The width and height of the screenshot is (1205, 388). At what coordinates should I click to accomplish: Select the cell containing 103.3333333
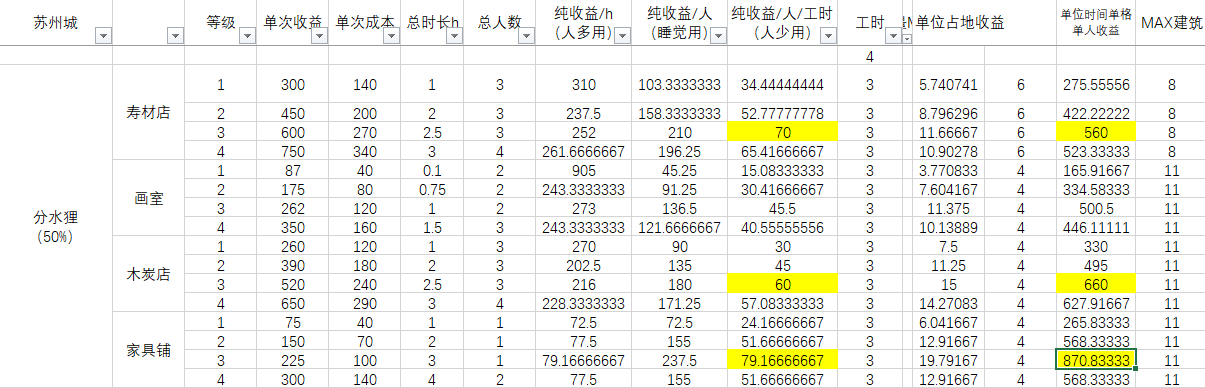[680, 85]
